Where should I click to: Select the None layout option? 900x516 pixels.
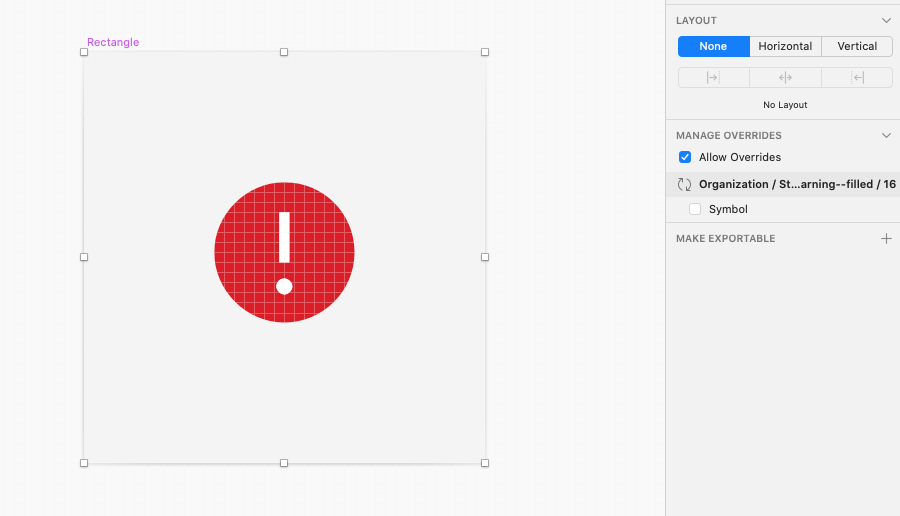[x=713, y=46]
